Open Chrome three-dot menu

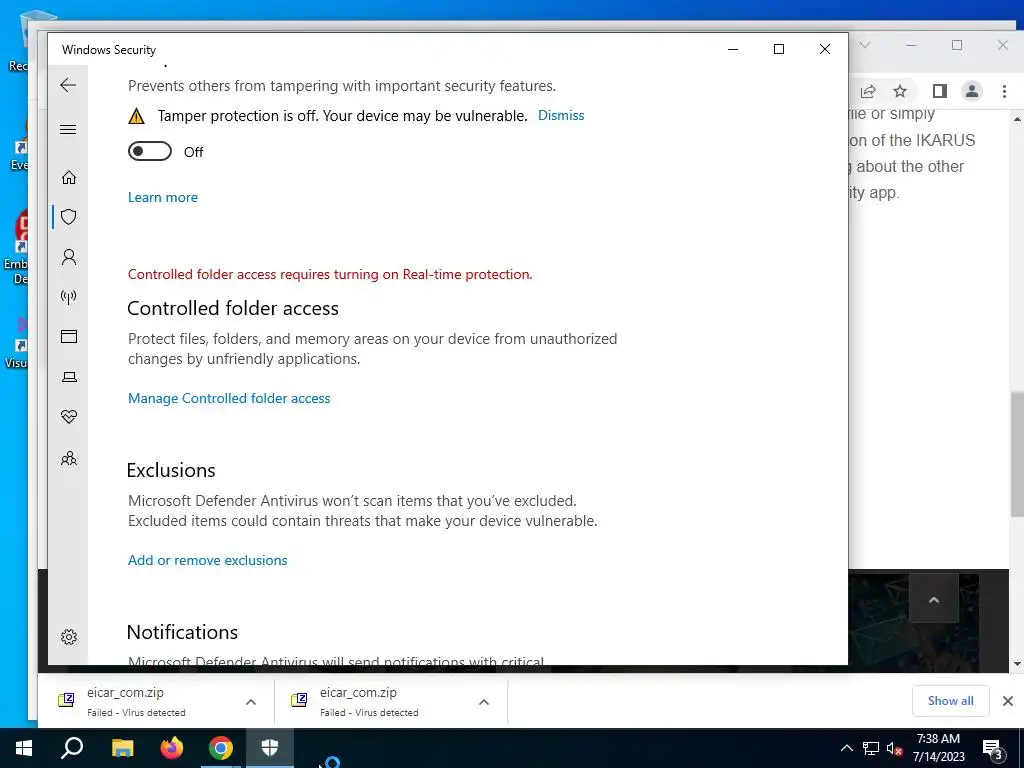(1004, 91)
